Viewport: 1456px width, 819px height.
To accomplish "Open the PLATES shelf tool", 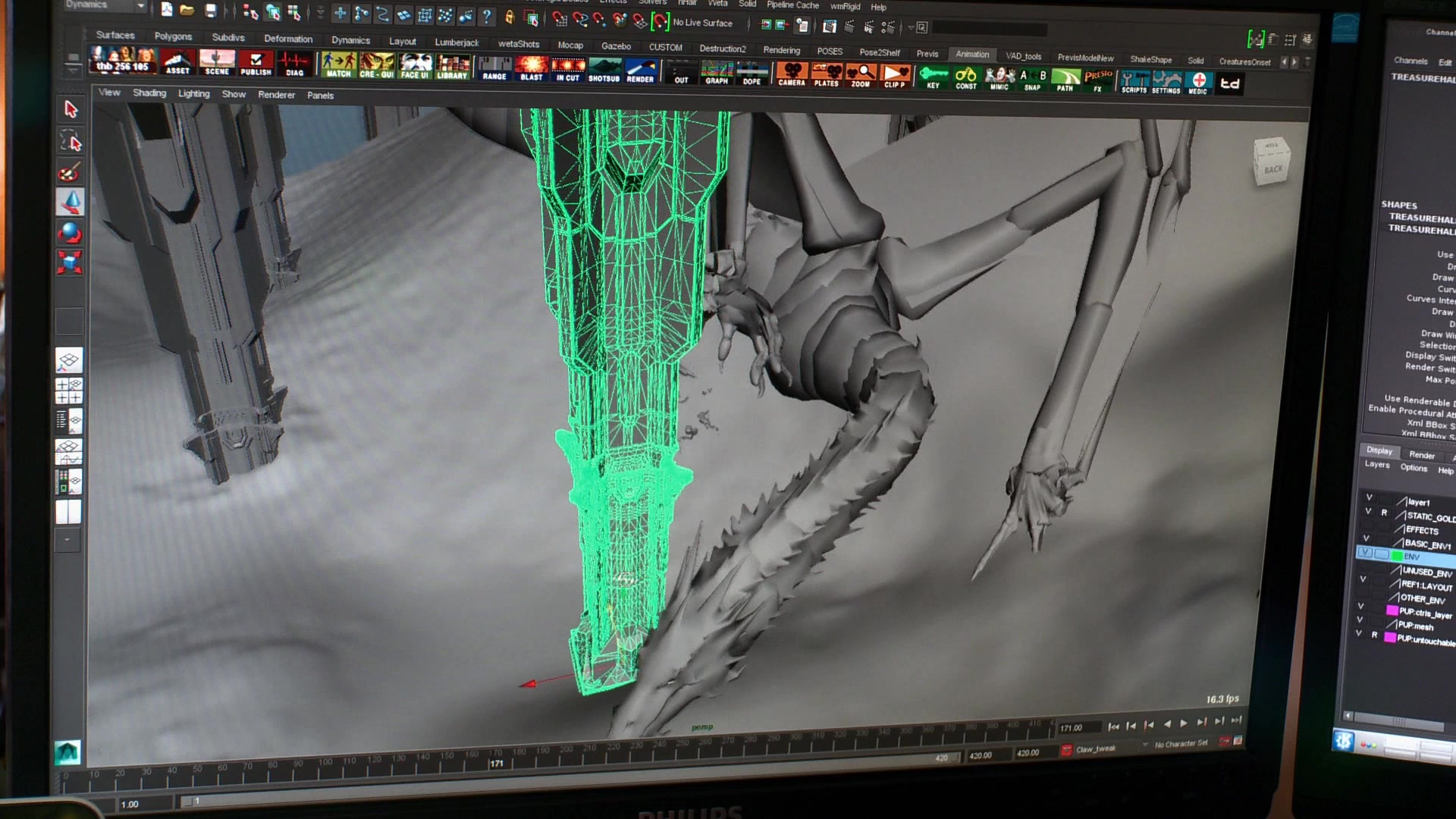I will point(827,76).
